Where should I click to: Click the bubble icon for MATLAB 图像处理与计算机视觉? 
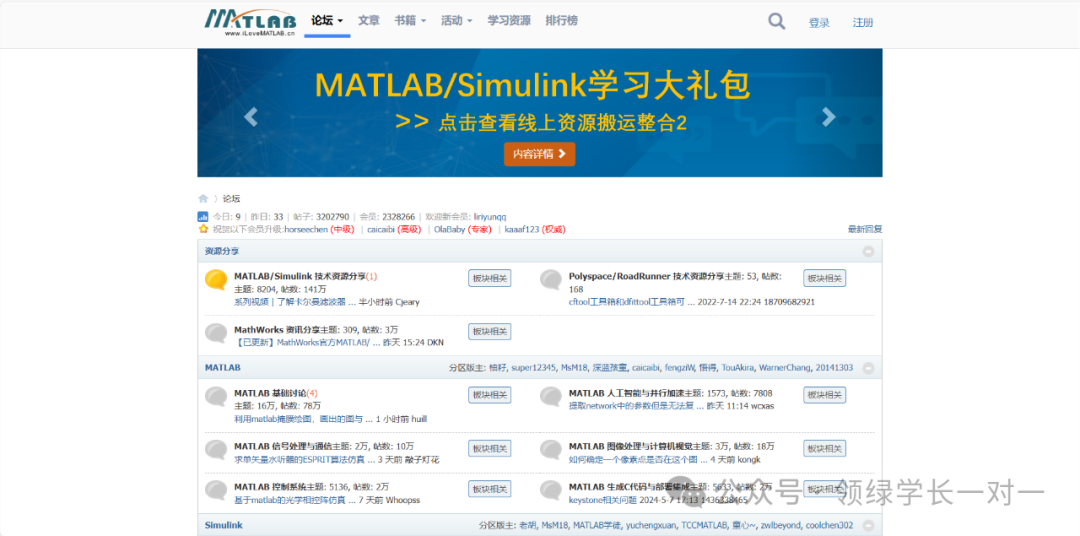(551, 449)
